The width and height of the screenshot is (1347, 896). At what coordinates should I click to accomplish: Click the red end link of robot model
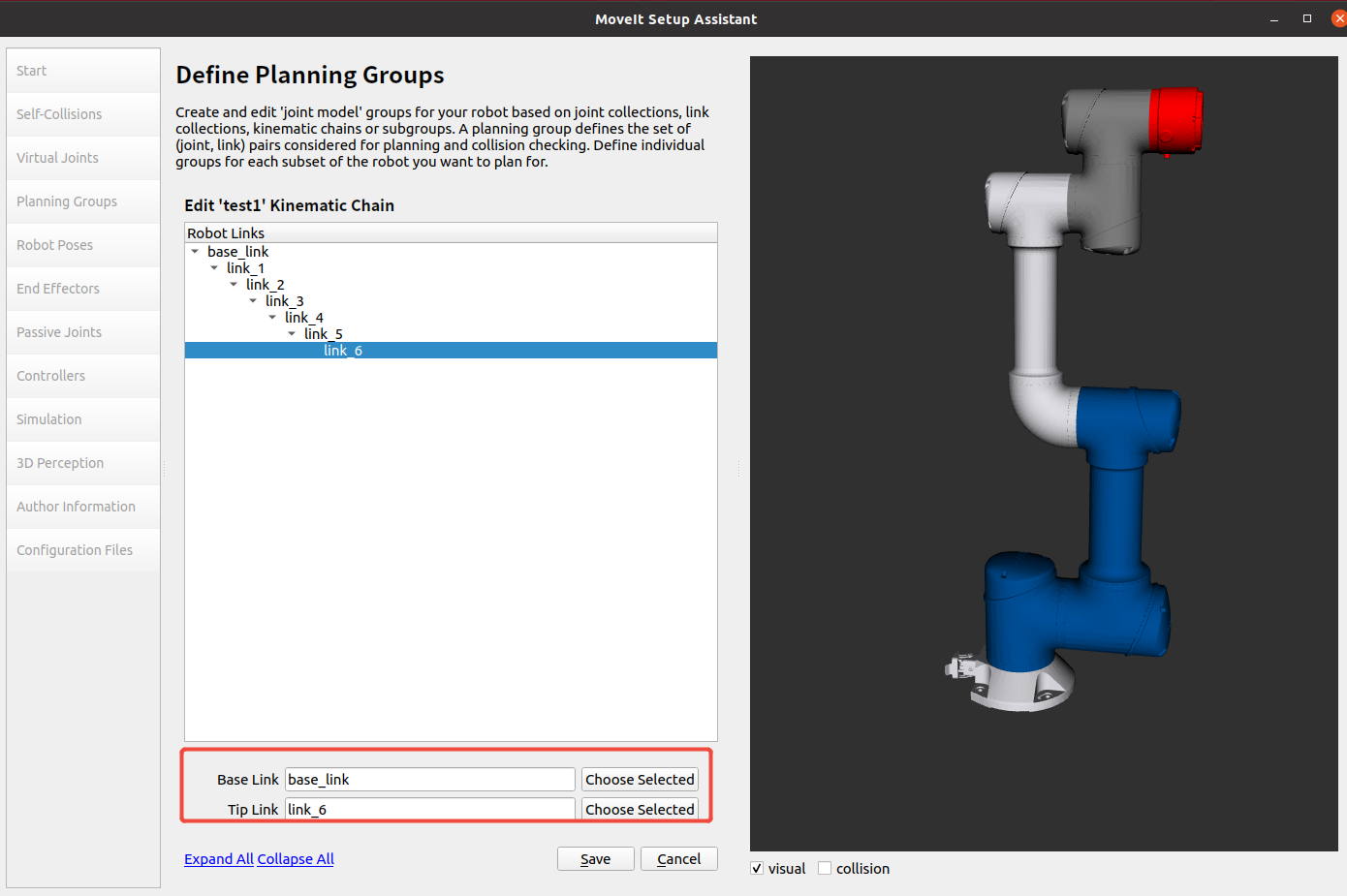(x=1175, y=120)
